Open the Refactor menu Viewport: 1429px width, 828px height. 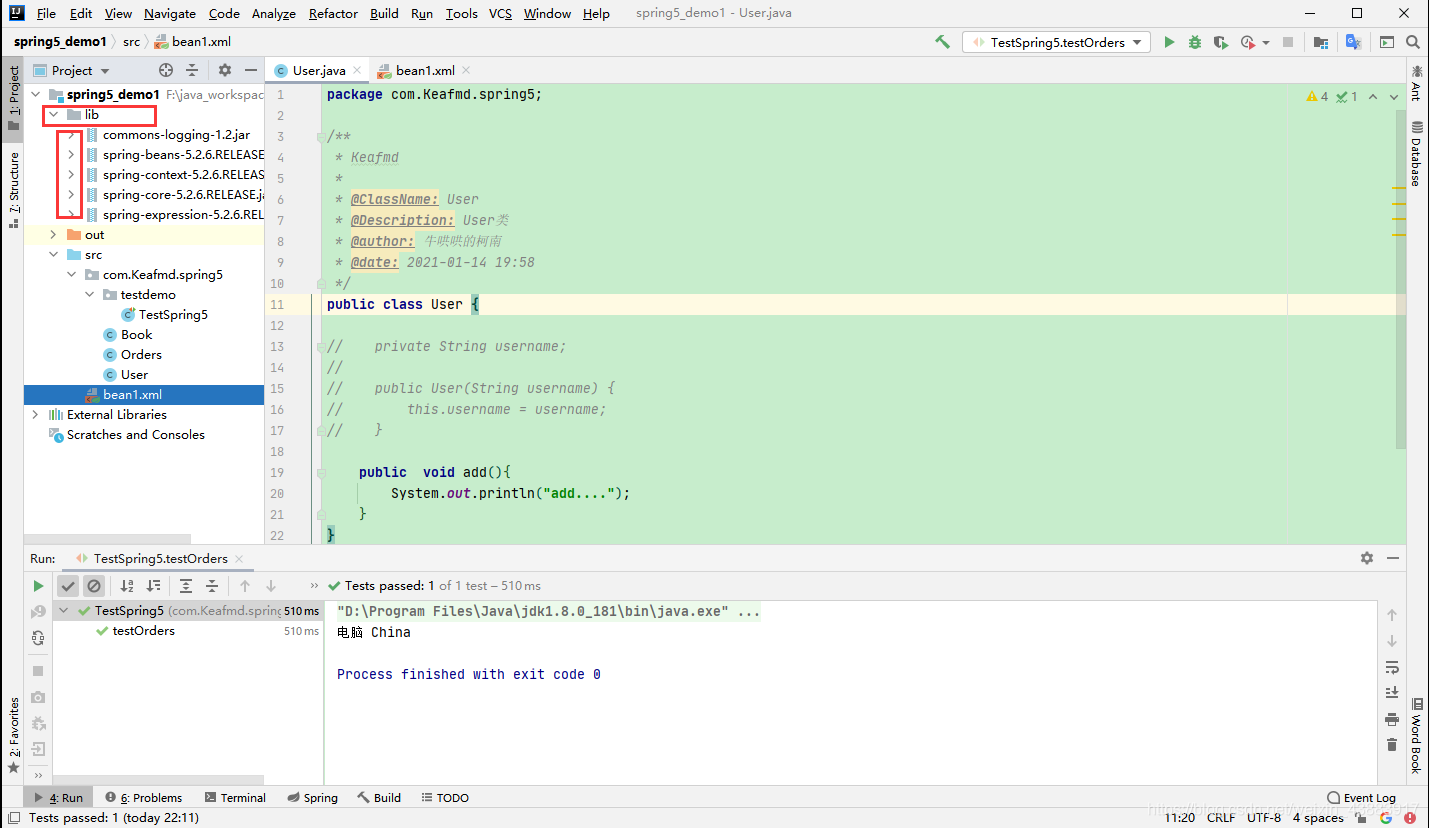(333, 13)
